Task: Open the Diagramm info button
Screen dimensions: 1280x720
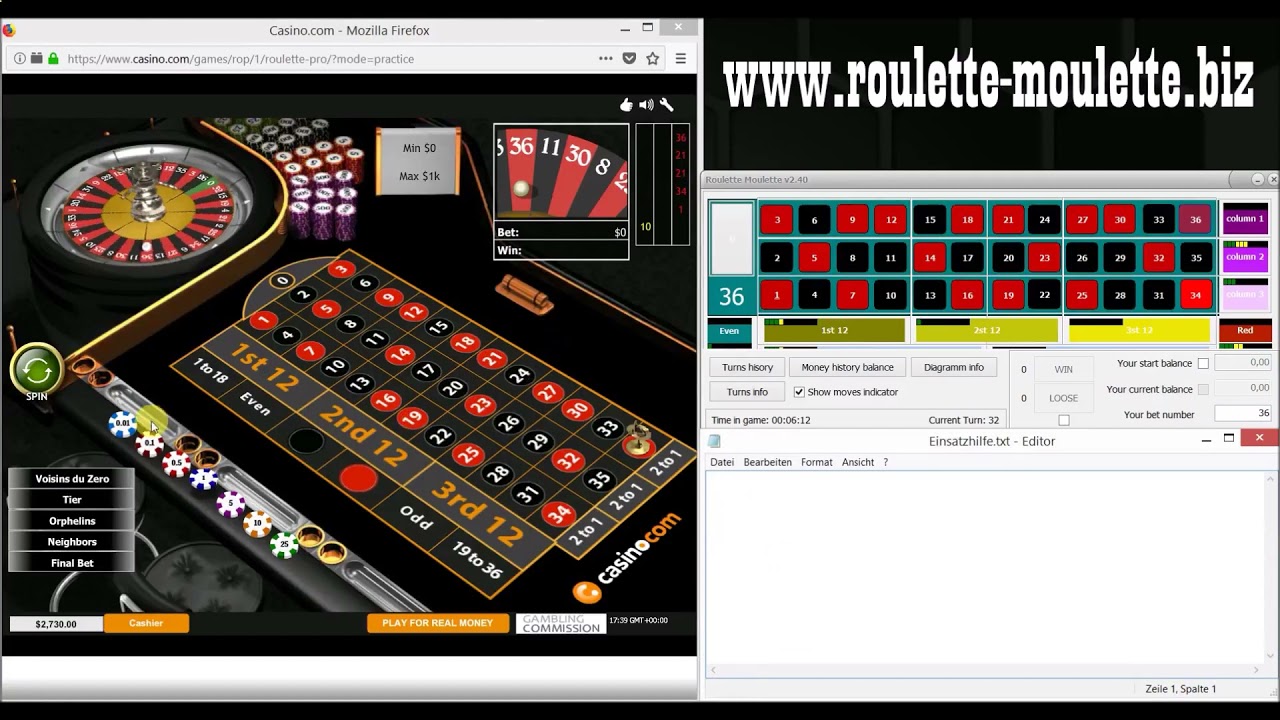Action: (x=953, y=367)
